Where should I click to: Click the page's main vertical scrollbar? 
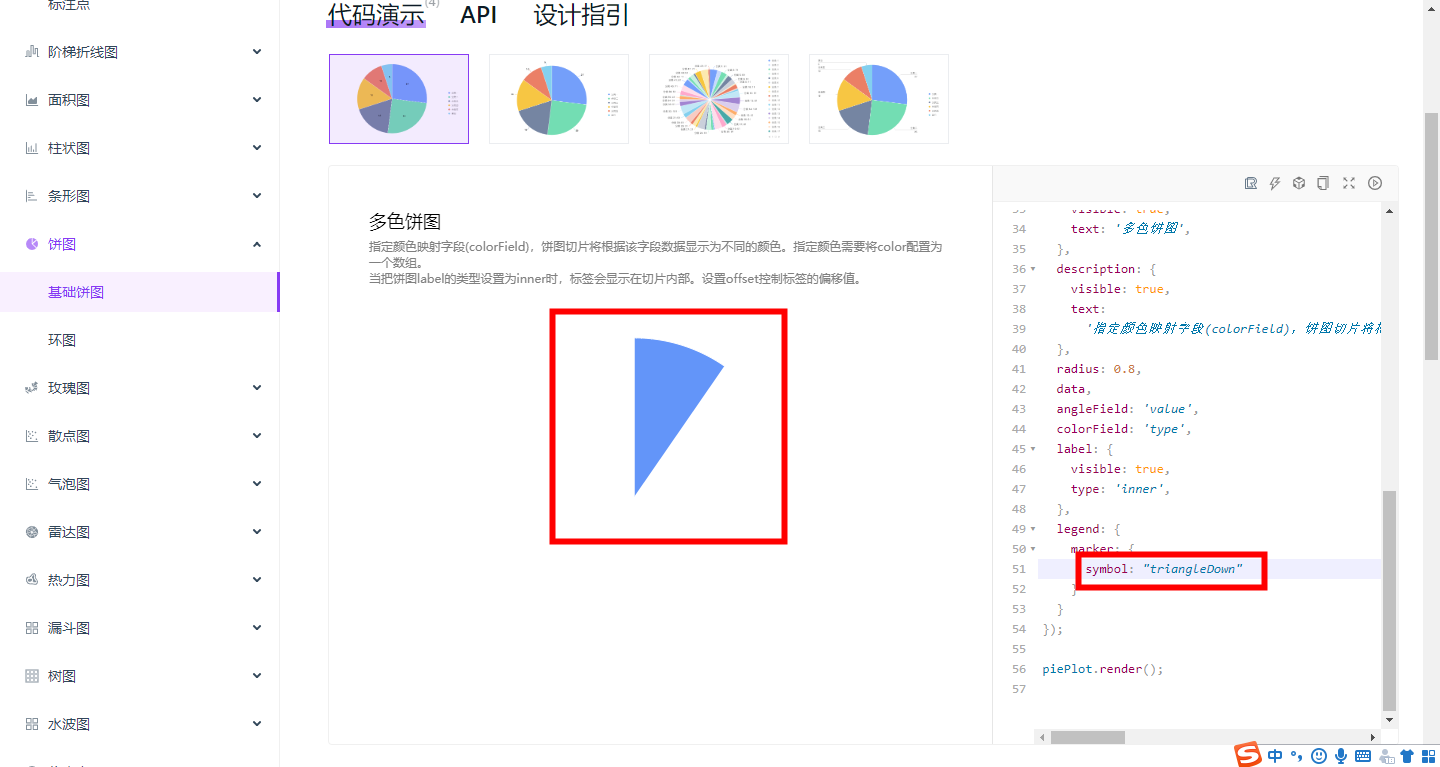(1431, 235)
